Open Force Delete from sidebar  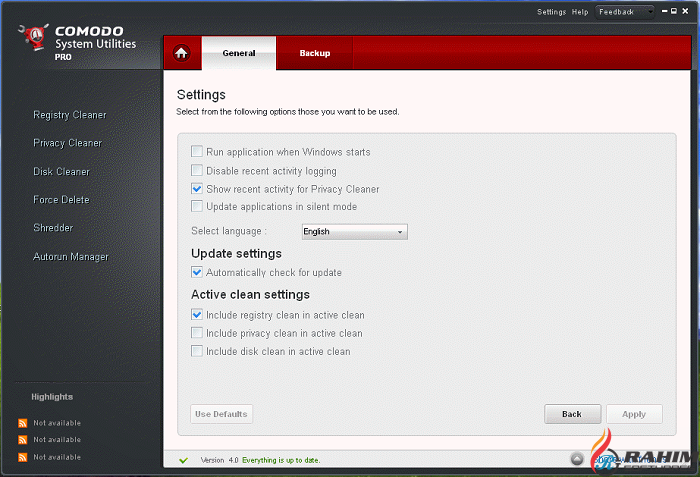pos(61,200)
